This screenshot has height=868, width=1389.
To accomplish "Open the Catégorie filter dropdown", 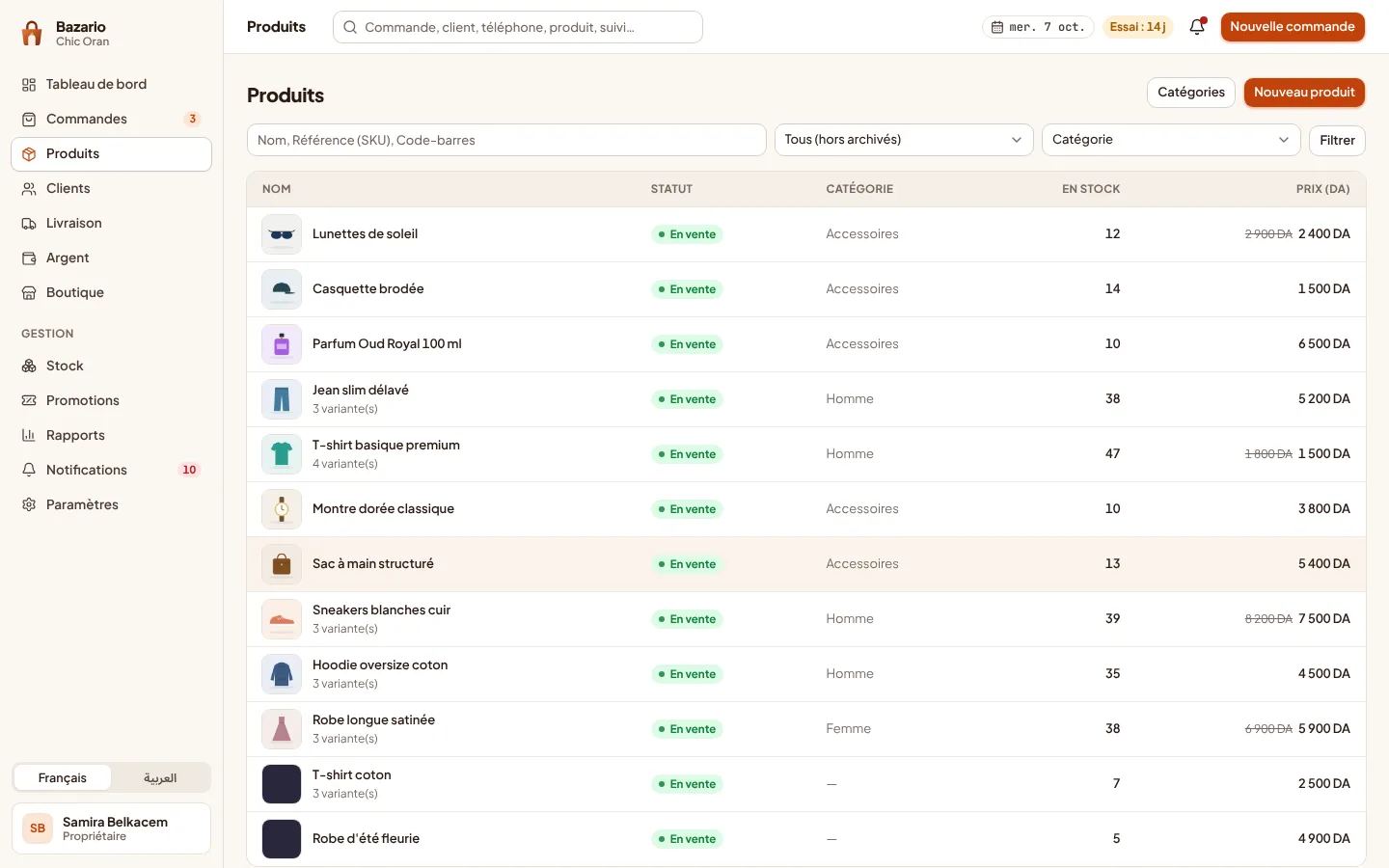I will coord(1171,140).
